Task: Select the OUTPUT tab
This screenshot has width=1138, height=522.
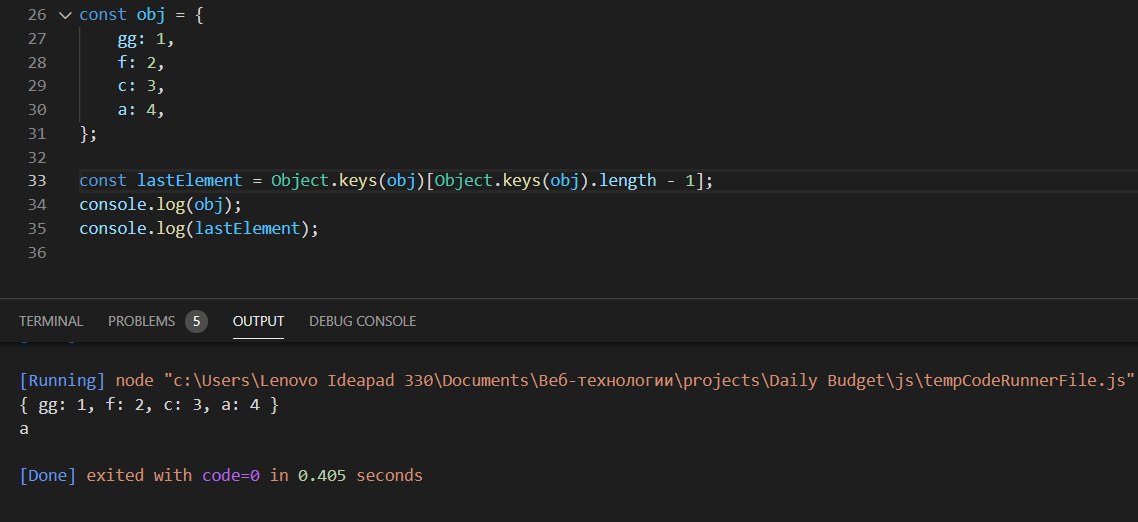Action: (258, 321)
